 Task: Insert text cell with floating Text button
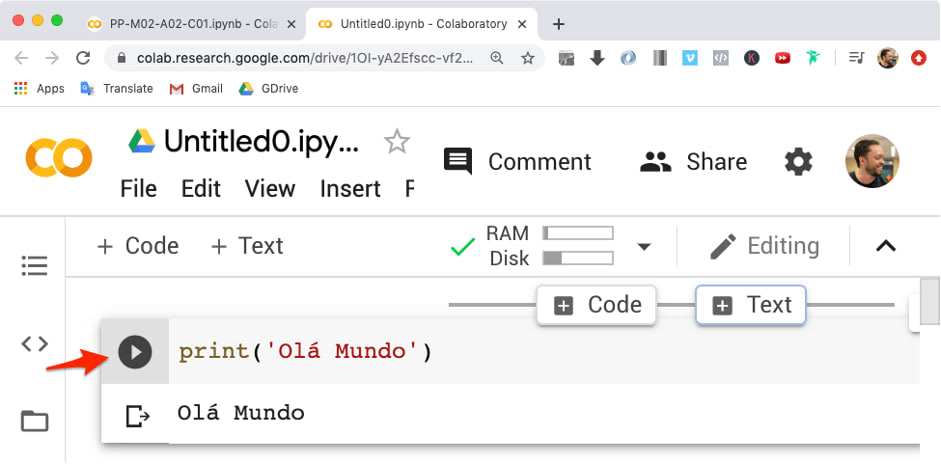click(x=751, y=306)
